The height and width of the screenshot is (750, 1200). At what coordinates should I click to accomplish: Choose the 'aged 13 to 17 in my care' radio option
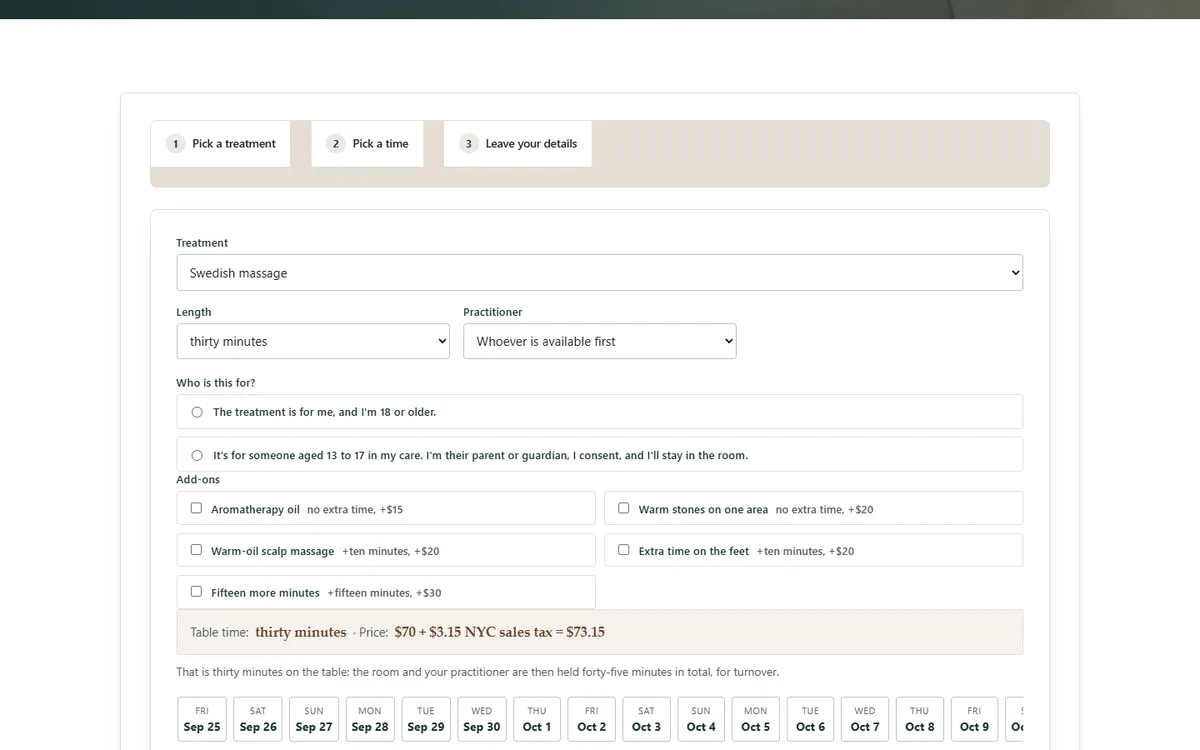click(x=197, y=455)
